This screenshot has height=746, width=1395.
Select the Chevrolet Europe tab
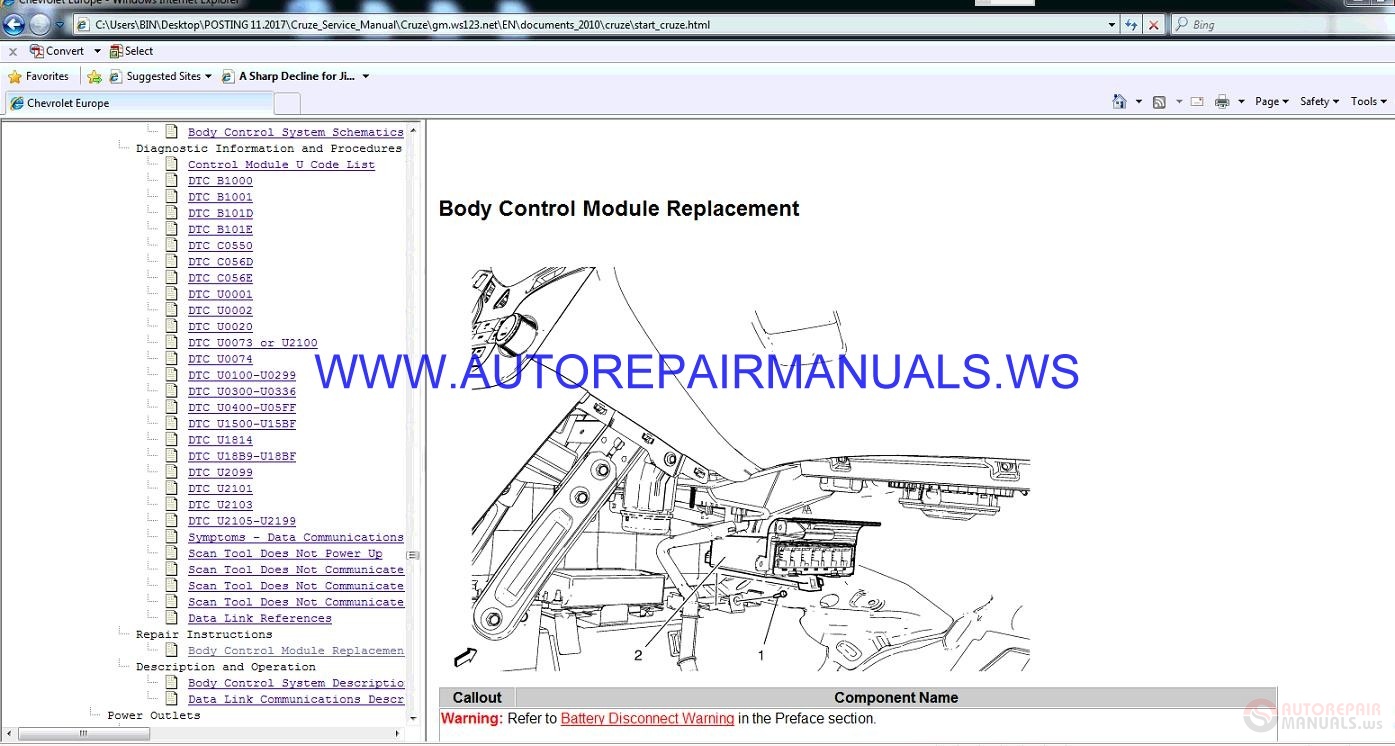point(138,103)
